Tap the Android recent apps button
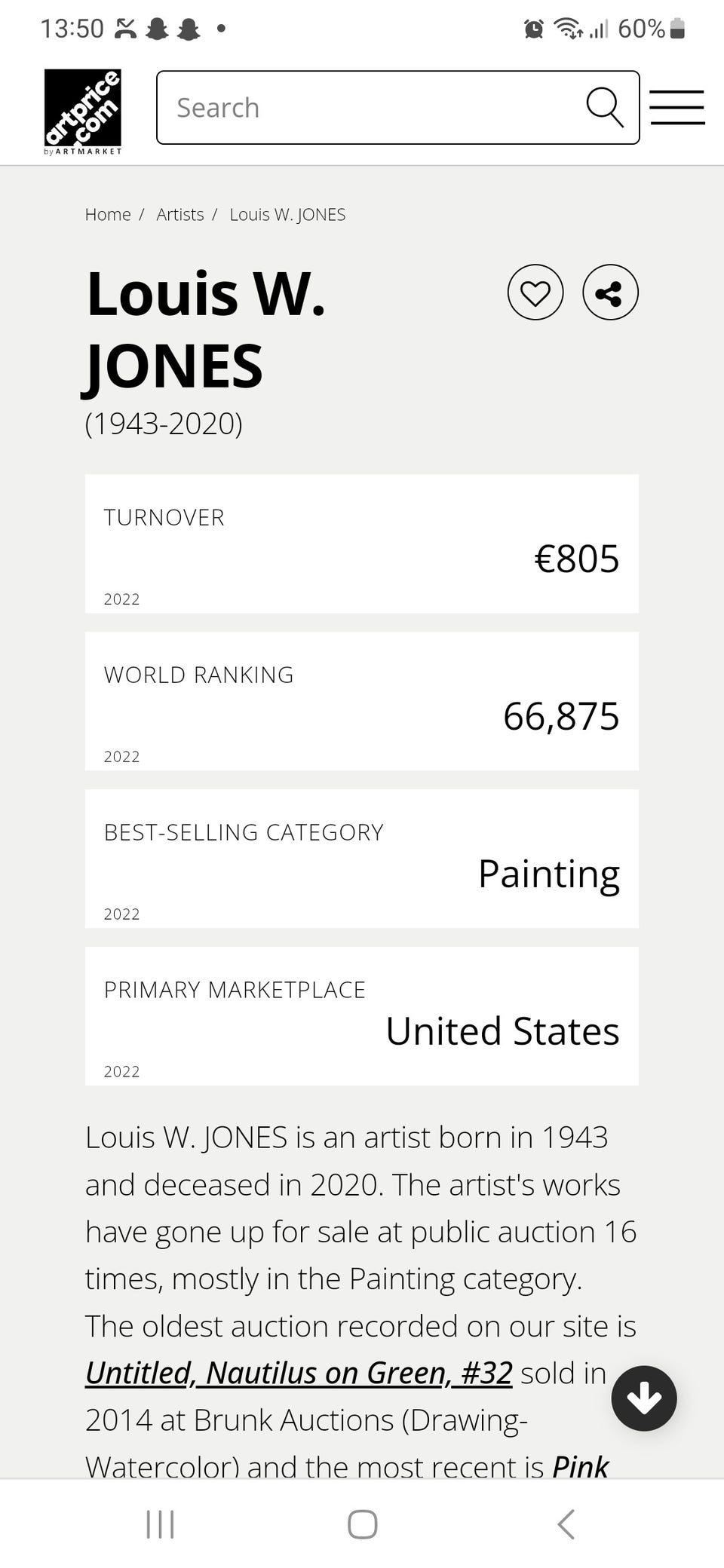 pos(160,1524)
